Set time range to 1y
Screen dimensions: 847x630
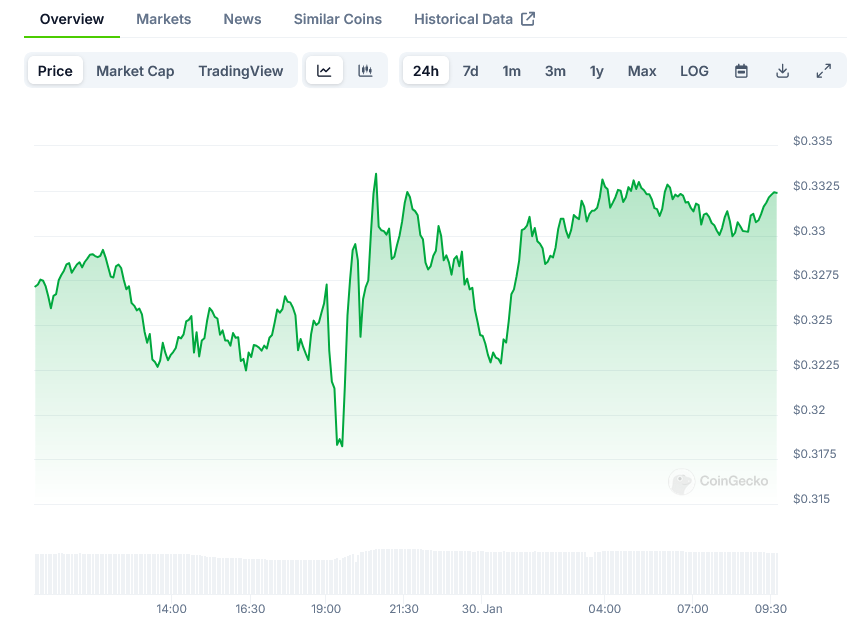(x=596, y=71)
